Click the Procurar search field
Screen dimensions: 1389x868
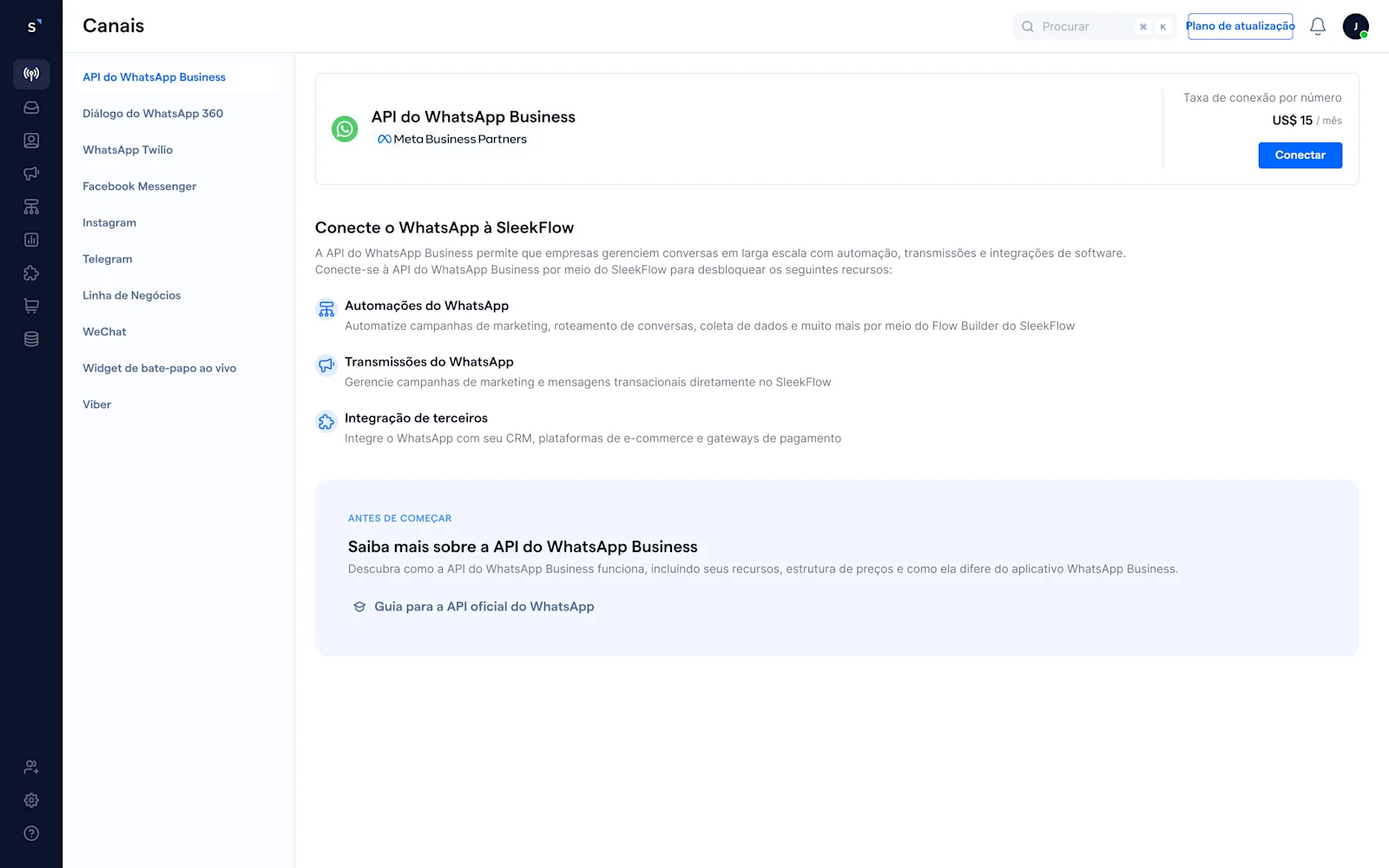[1095, 27]
